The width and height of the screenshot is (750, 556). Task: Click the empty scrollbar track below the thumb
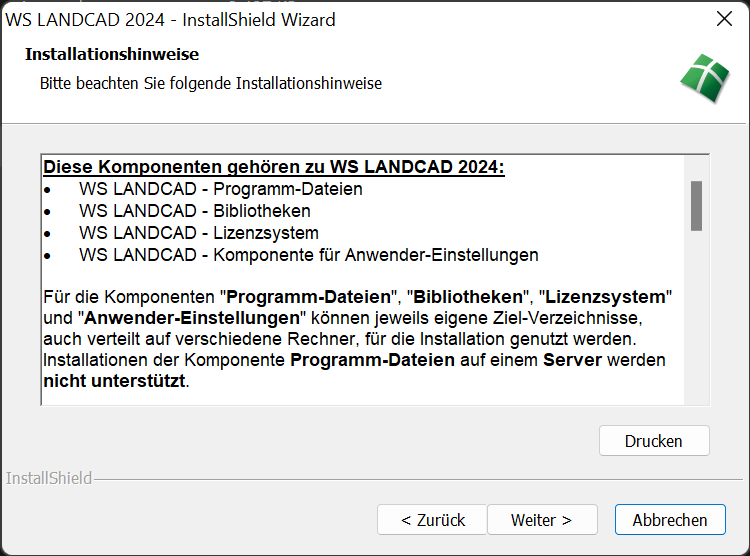pos(696,320)
